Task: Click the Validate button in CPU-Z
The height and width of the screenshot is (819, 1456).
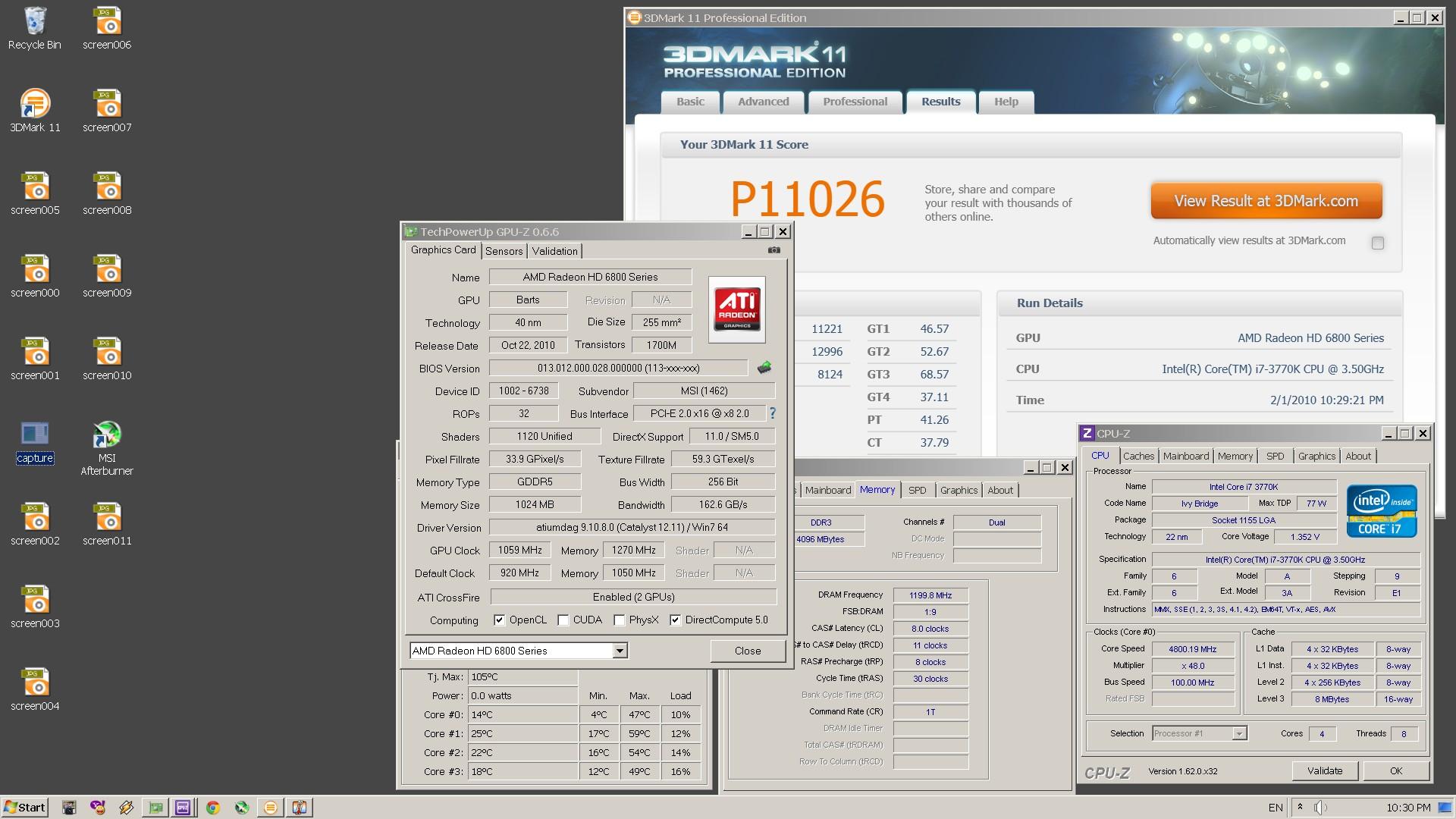Action: [1324, 770]
